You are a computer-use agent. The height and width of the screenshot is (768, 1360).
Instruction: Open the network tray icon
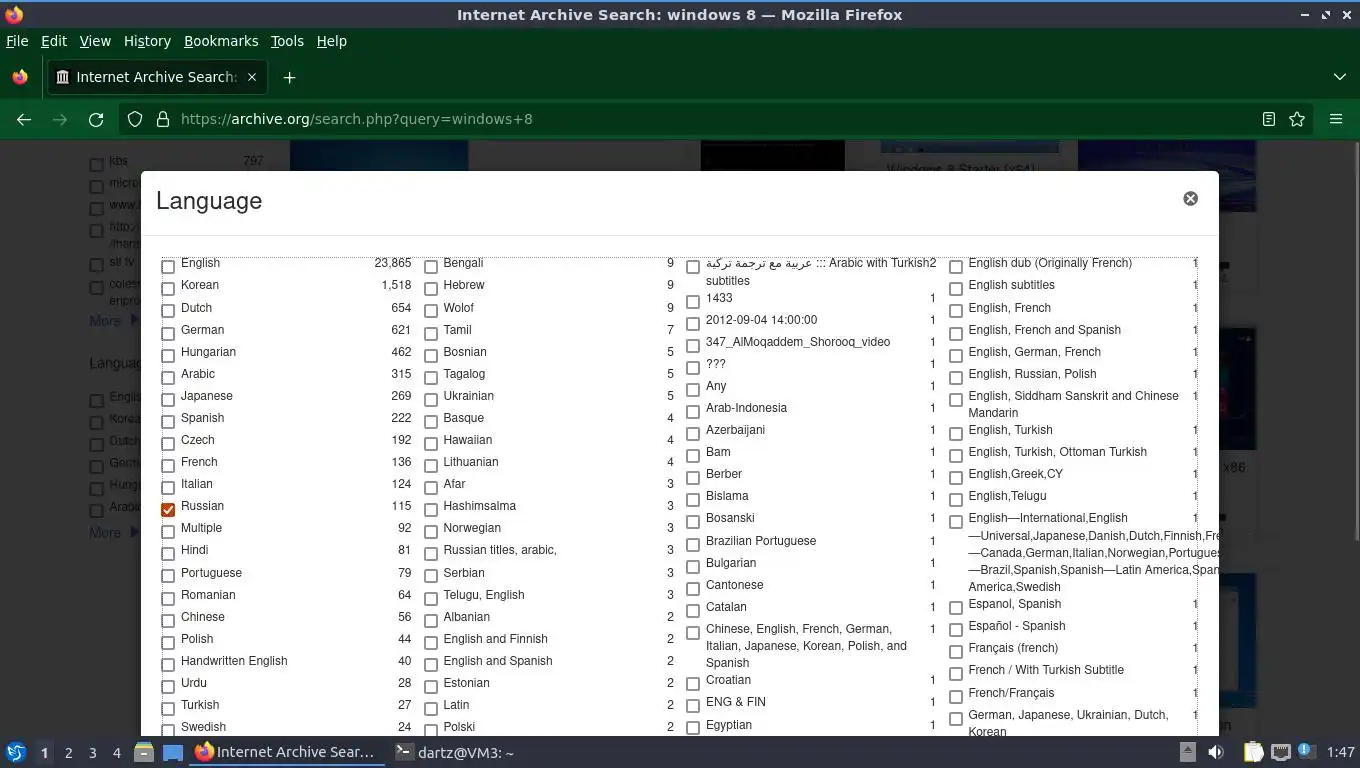click(x=1281, y=752)
